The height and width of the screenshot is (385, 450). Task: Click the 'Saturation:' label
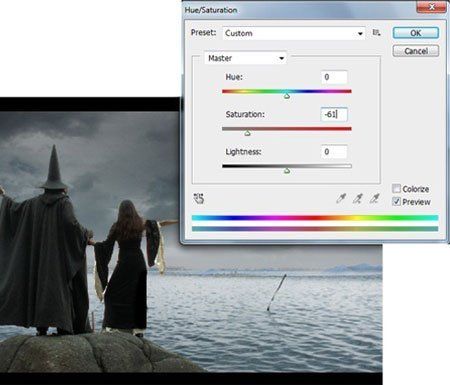pos(245,114)
